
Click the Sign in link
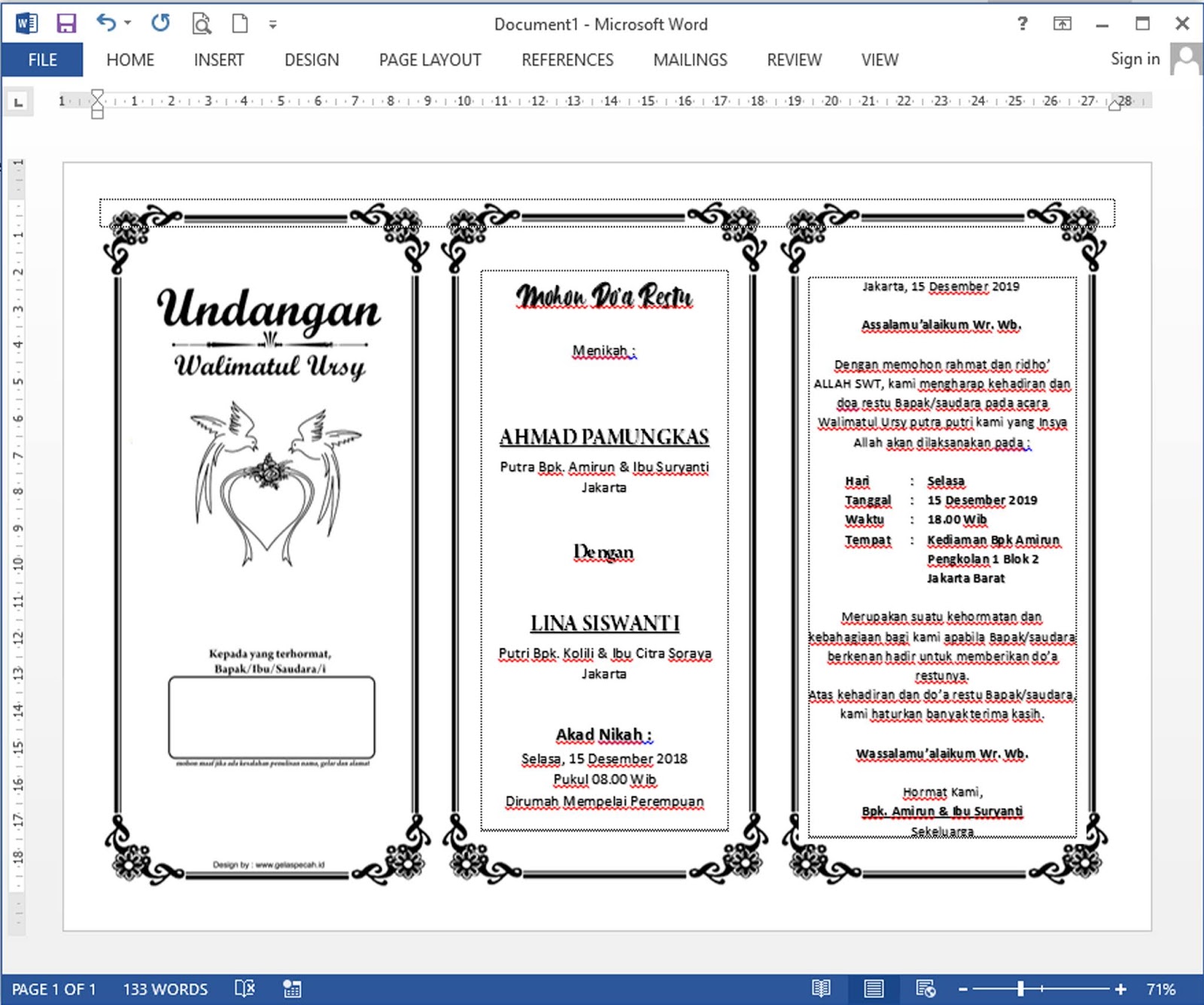pos(1135,59)
